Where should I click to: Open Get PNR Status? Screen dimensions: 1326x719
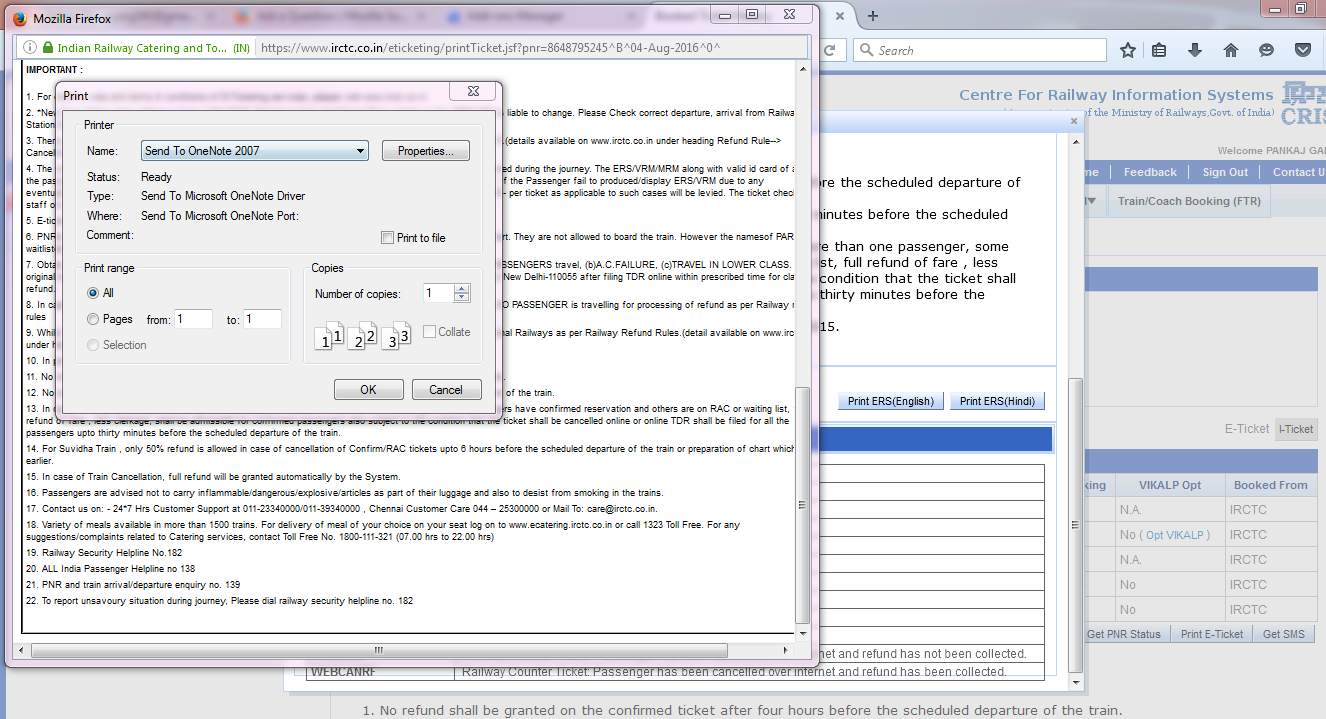[x=1123, y=634]
